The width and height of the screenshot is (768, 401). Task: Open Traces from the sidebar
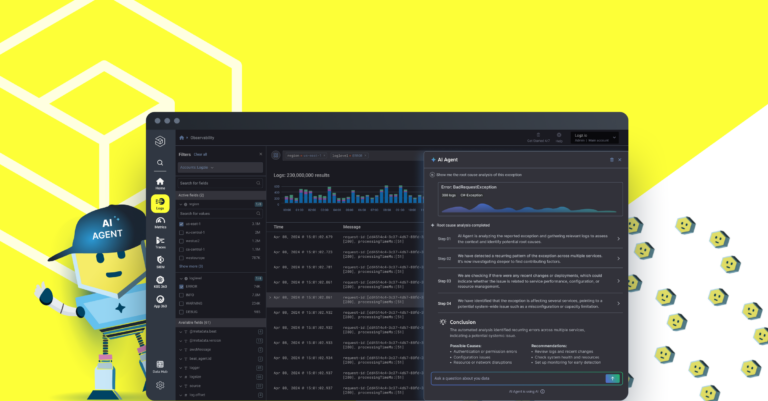tap(160, 245)
